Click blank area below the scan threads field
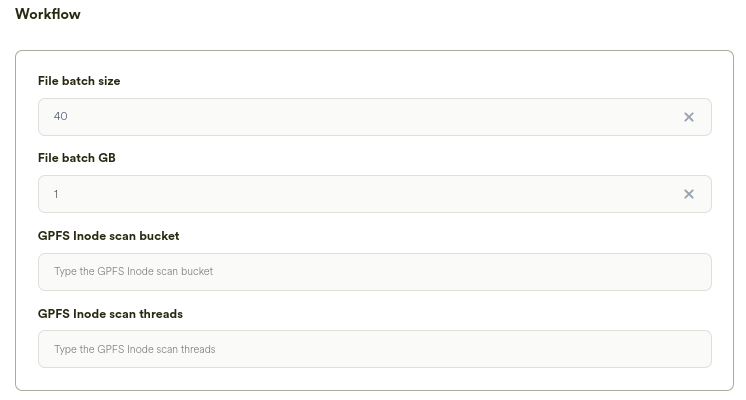 374,379
